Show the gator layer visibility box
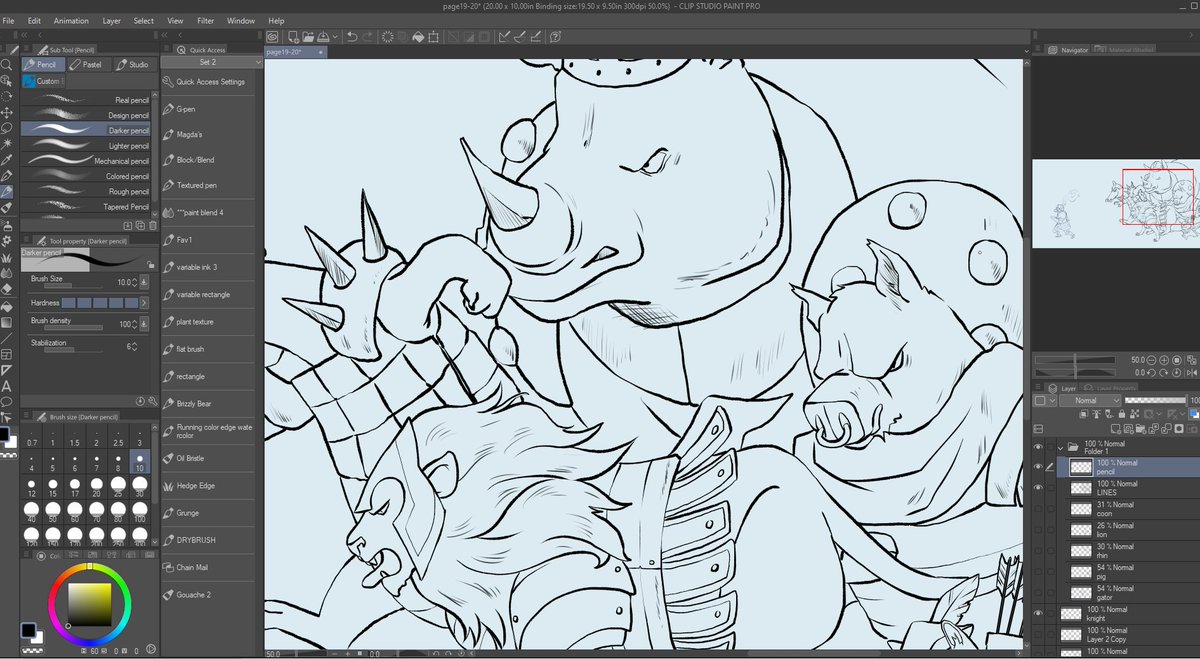 [x=1038, y=593]
